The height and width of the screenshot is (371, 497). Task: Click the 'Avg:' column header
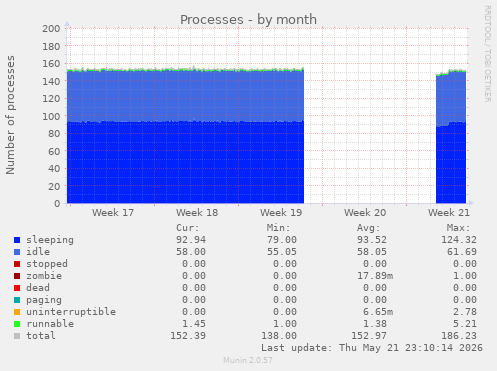click(x=369, y=228)
